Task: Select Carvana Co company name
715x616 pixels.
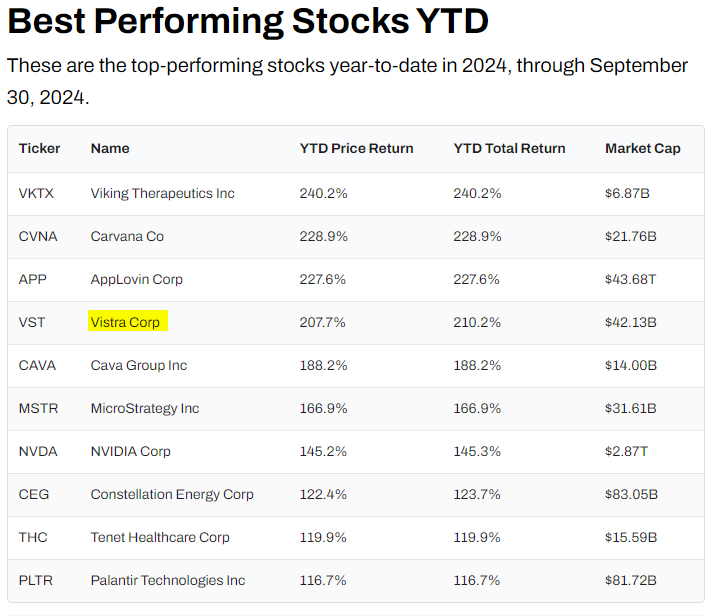Action: pos(127,236)
